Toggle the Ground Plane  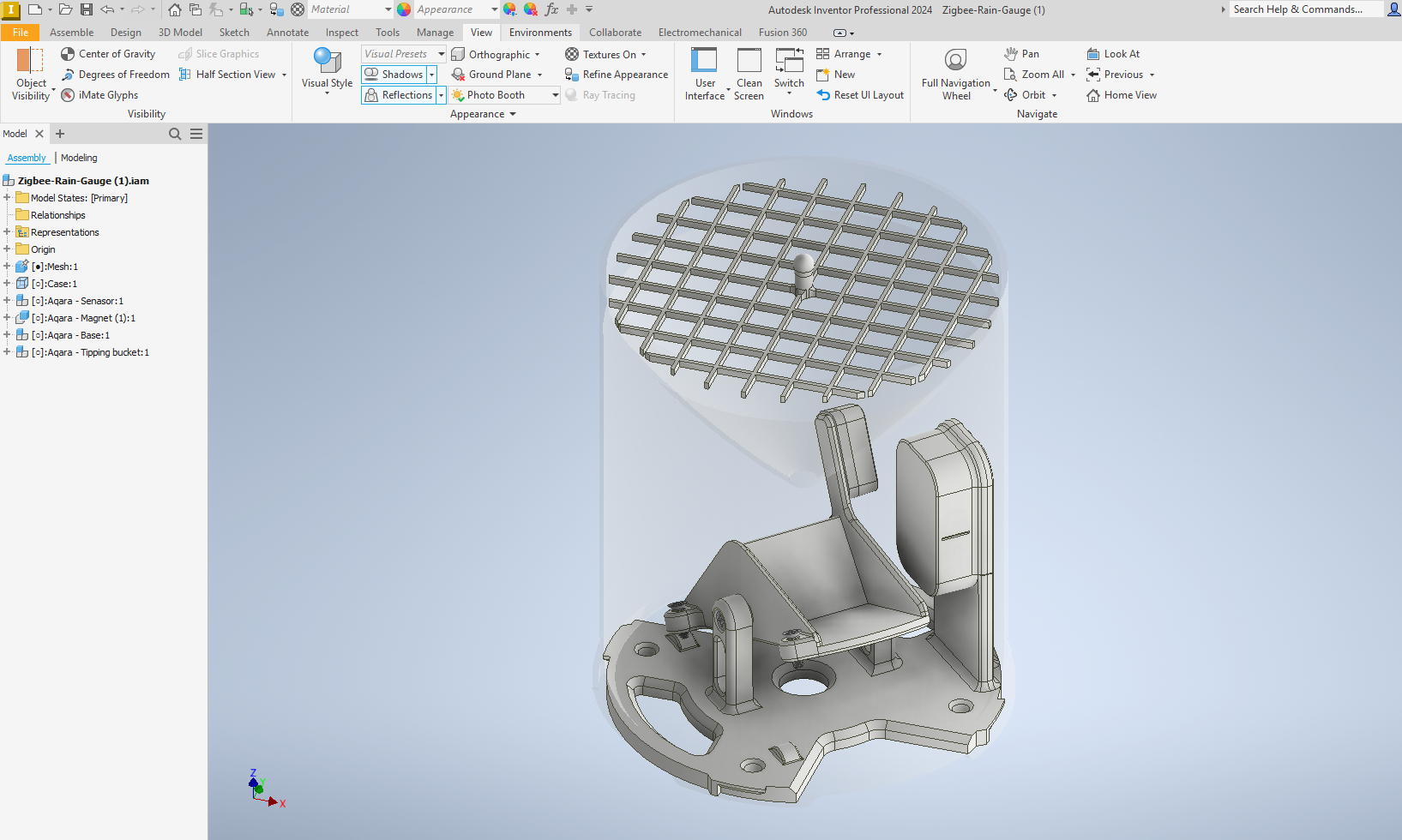(491, 75)
